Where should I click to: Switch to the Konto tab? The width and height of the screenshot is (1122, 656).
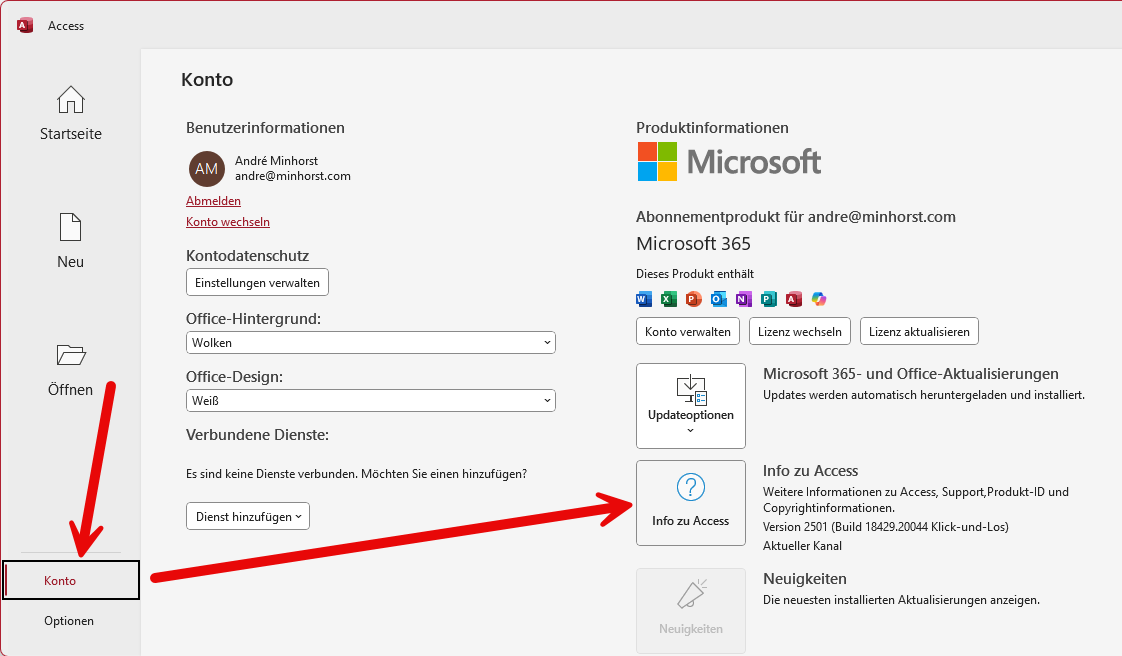(60, 580)
